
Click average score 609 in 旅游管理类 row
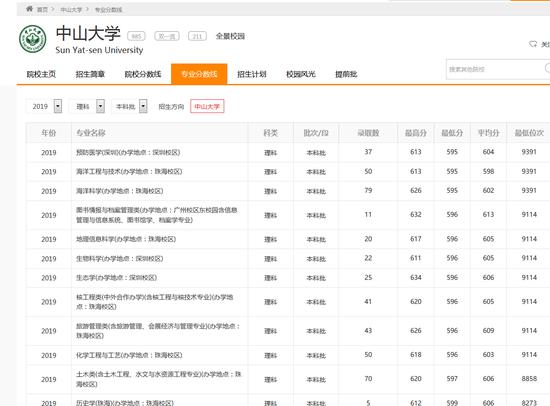coord(488,331)
